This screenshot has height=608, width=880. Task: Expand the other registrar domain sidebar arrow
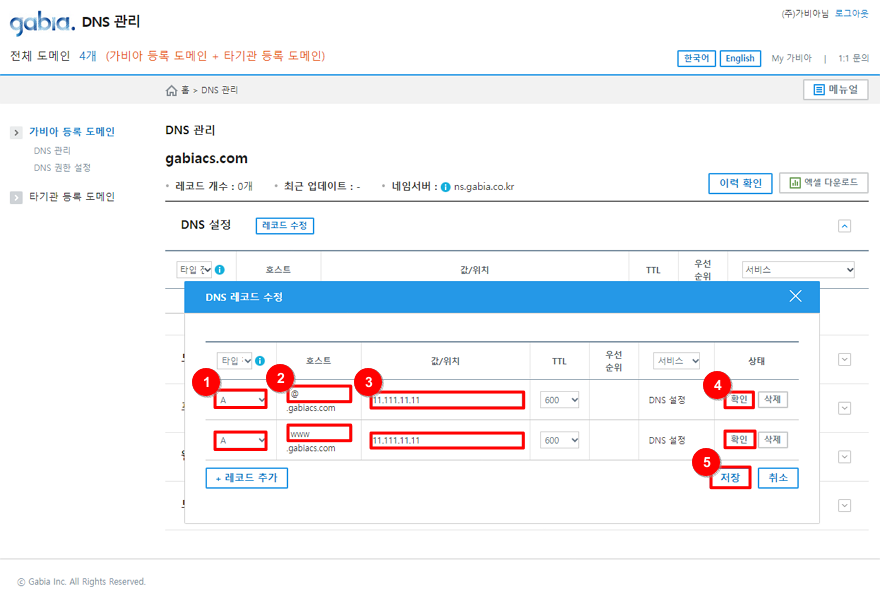point(16,197)
